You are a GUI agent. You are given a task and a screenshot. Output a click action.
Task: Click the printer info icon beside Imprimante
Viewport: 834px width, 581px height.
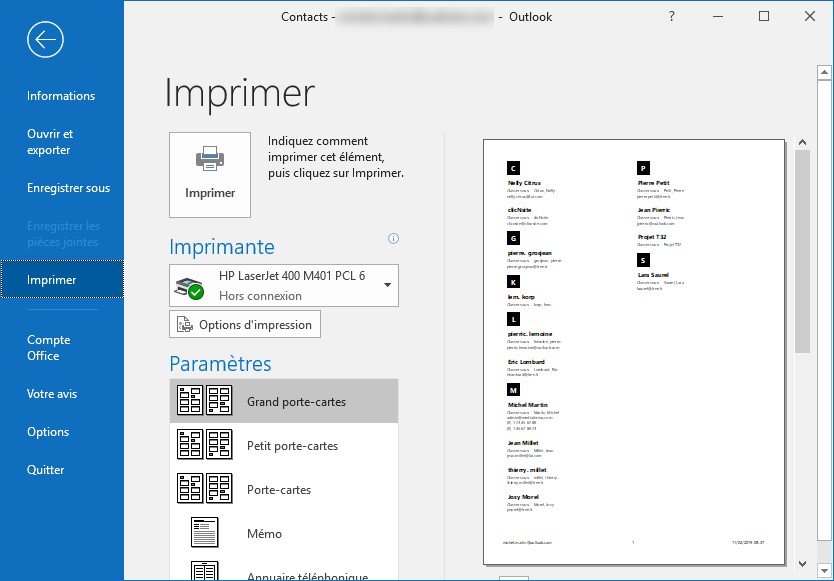(x=393, y=238)
